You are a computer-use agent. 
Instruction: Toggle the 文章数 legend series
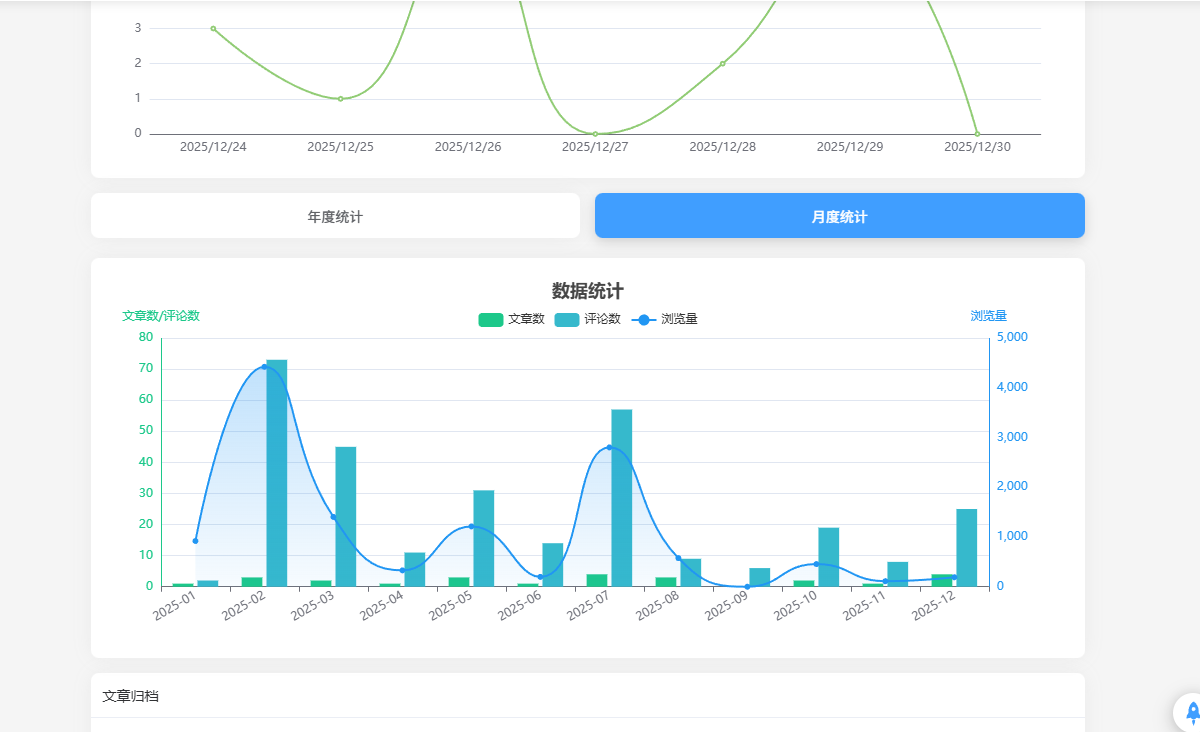click(x=511, y=320)
